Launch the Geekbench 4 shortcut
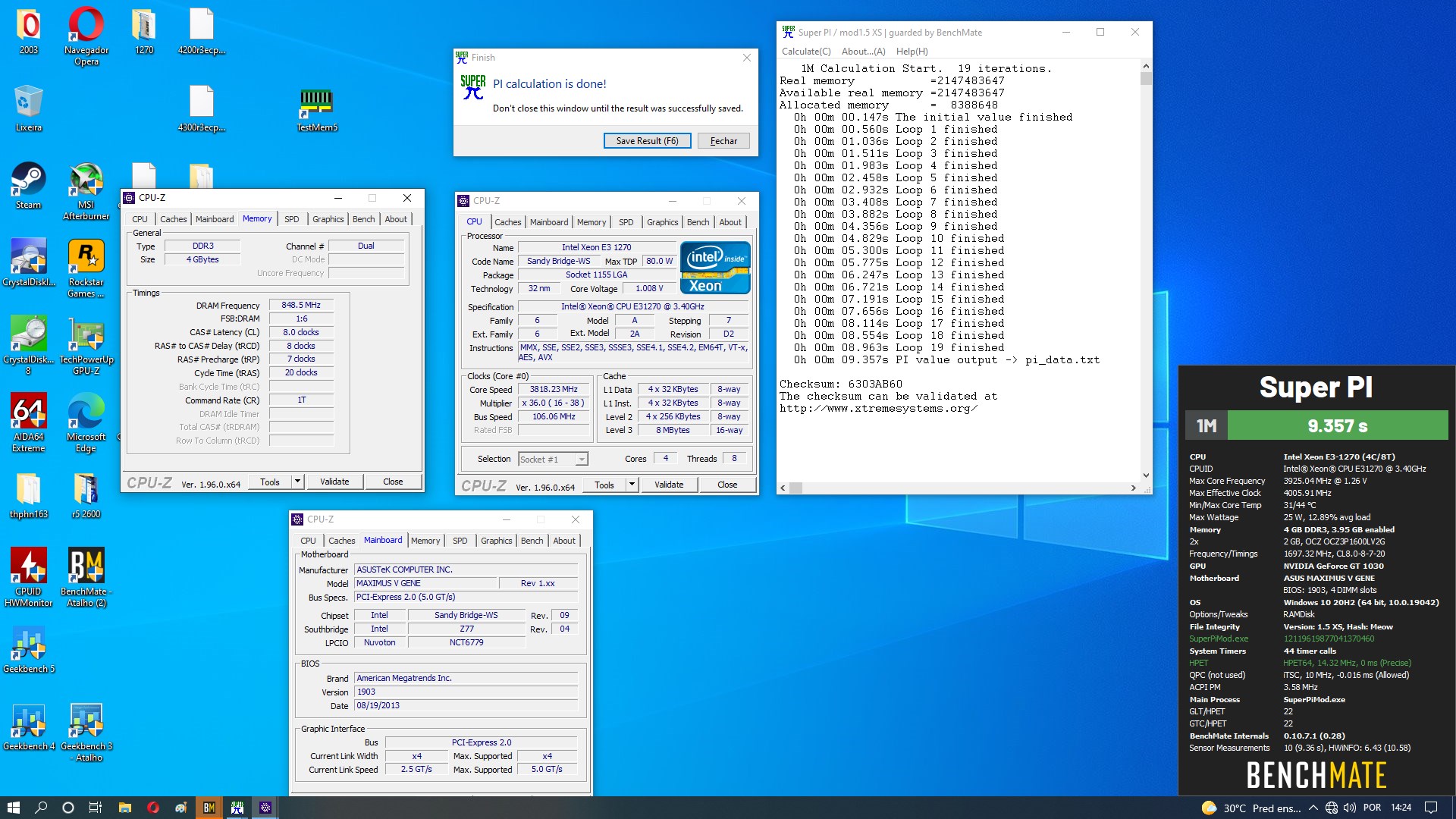 click(29, 727)
